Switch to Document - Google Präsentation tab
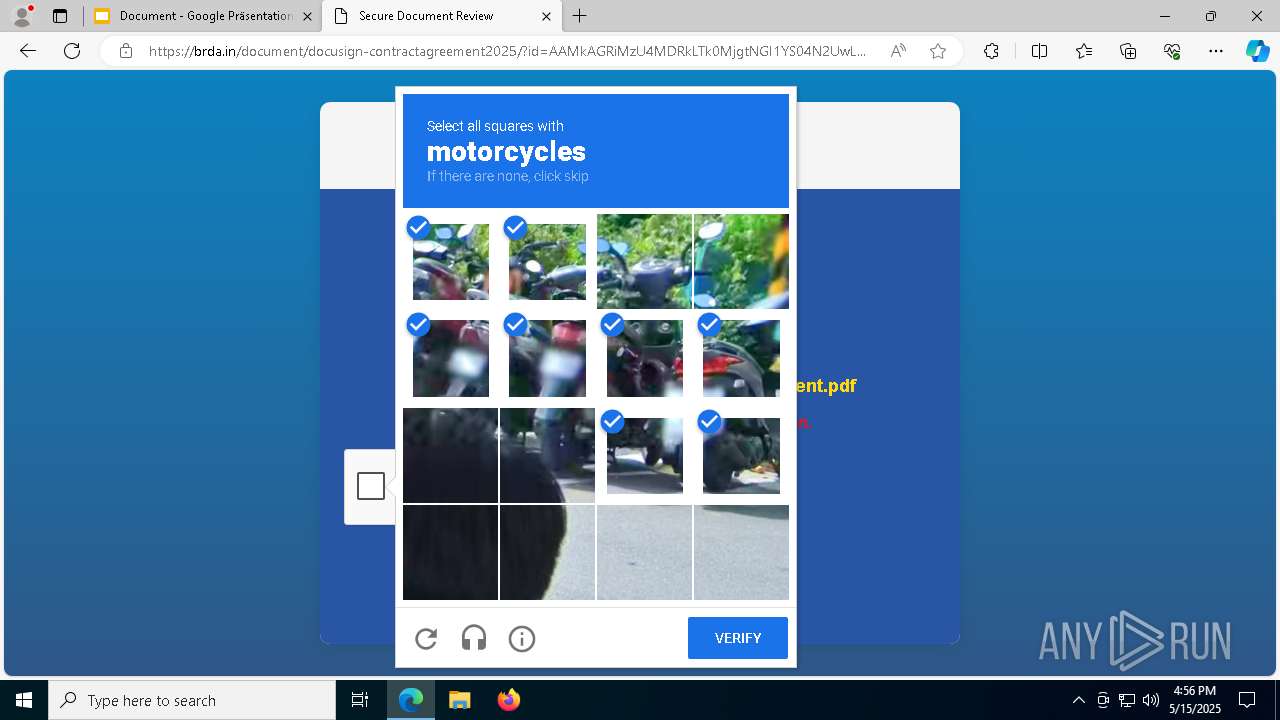Viewport: 1280px width, 720px height. [x=203, y=16]
